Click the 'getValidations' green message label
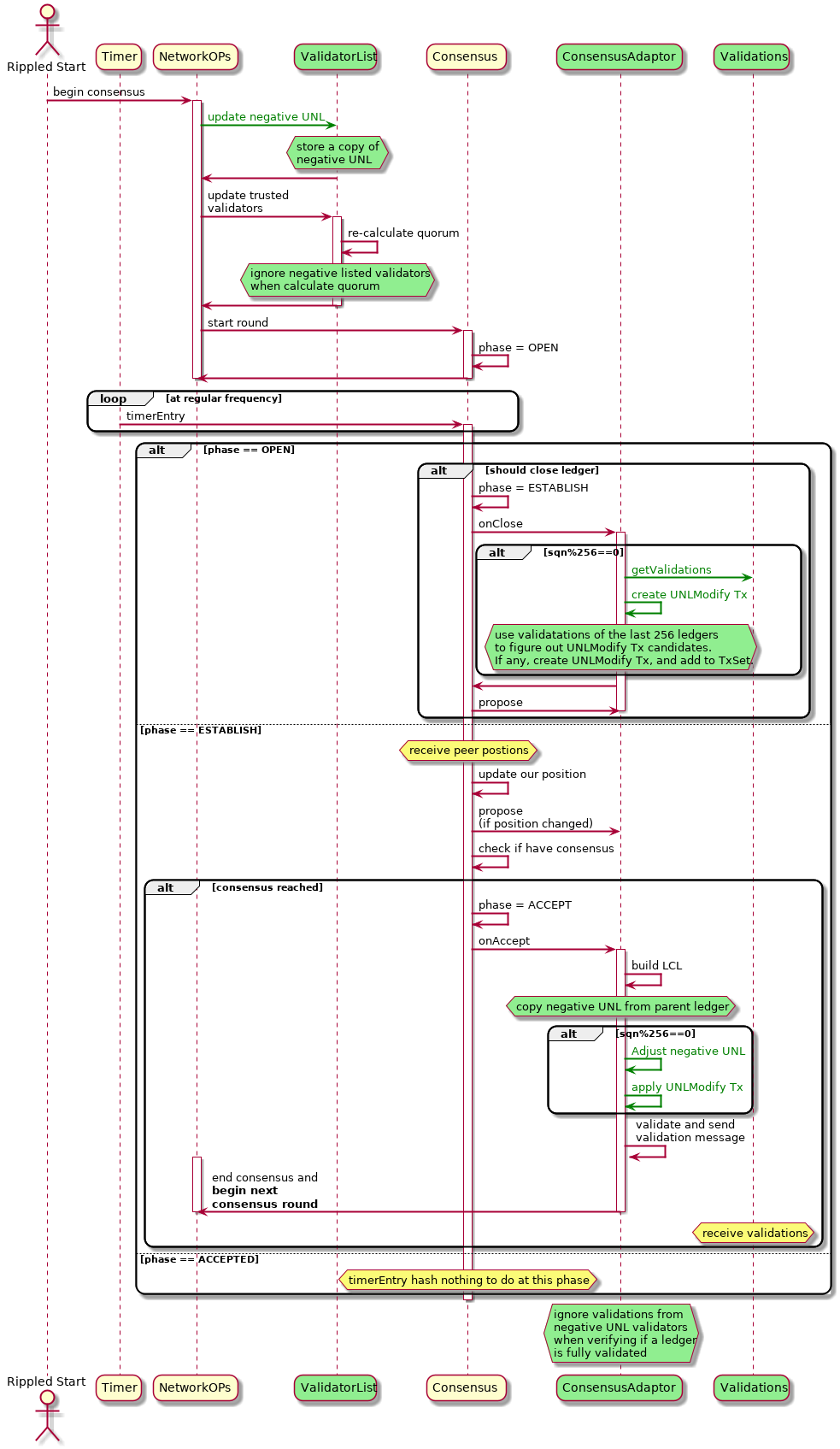 pyautogui.click(x=671, y=570)
